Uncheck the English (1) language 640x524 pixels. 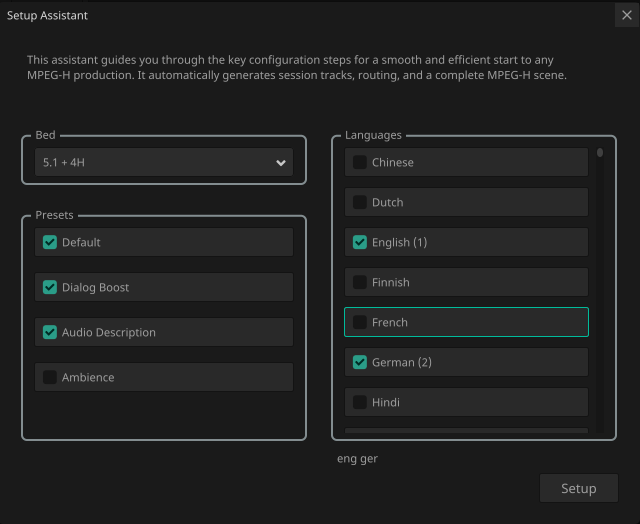(x=360, y=242)
